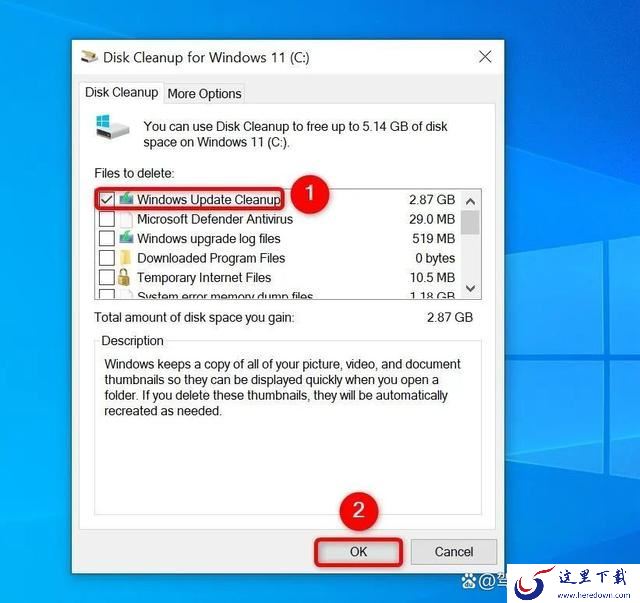The image size is (640, 603).
Task: Click the Windows Update Cleanup item icon
Action: [127, 199]
